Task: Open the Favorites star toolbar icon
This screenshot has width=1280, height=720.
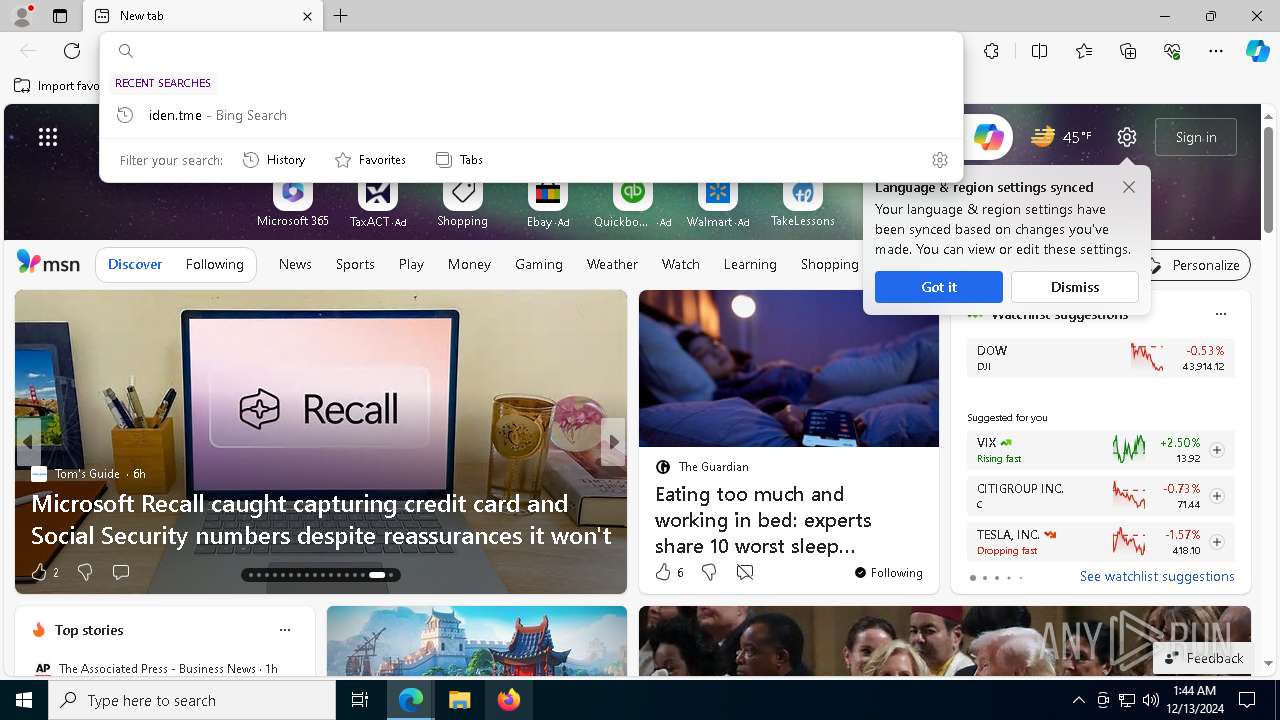Action: click(x=1084, y=51)
